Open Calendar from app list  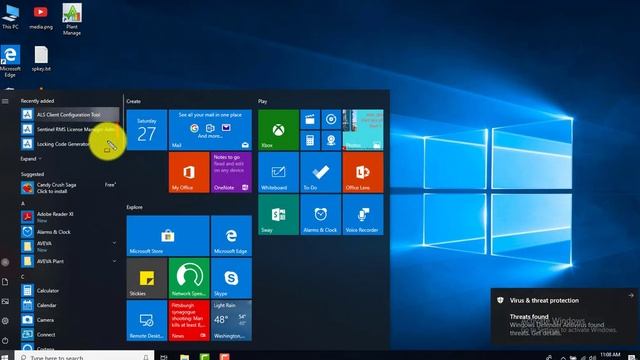pyautogui.click(x=70, y=305)
